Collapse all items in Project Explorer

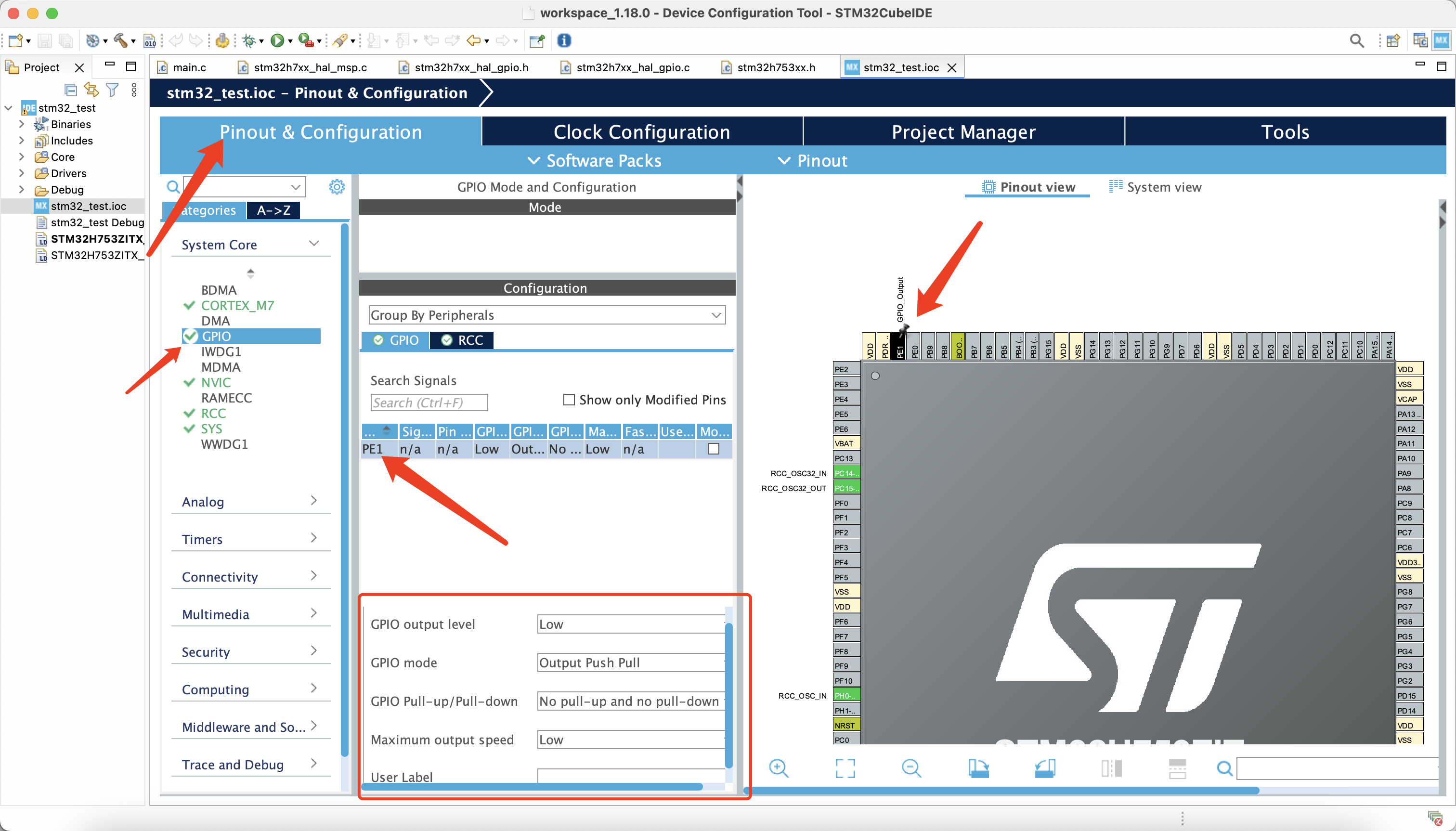click(x=71, y=90)
